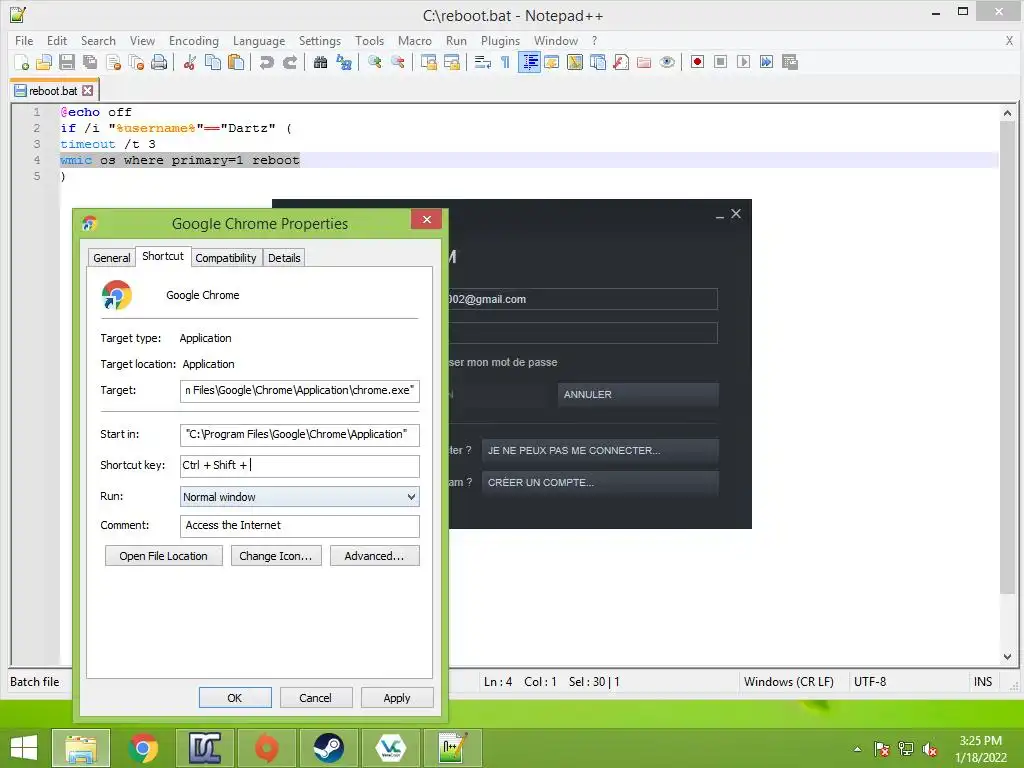Confirm properties with OK
This screenshot has width=1024, height=768.
coord(235,697)
